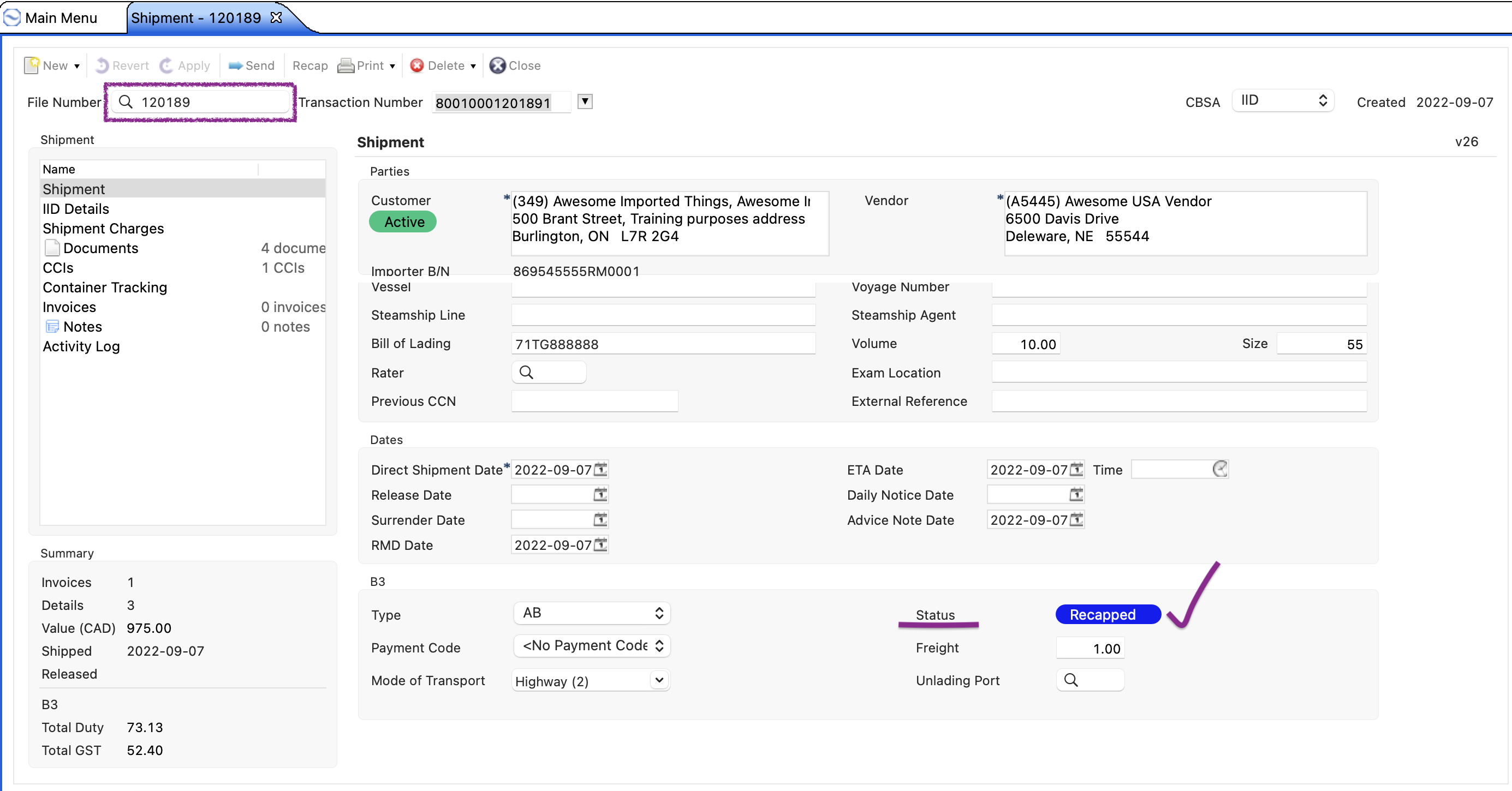Click the Rater search magnifier
The width and height of the screenshot is (1512, 791).
(x=526, y=372)
